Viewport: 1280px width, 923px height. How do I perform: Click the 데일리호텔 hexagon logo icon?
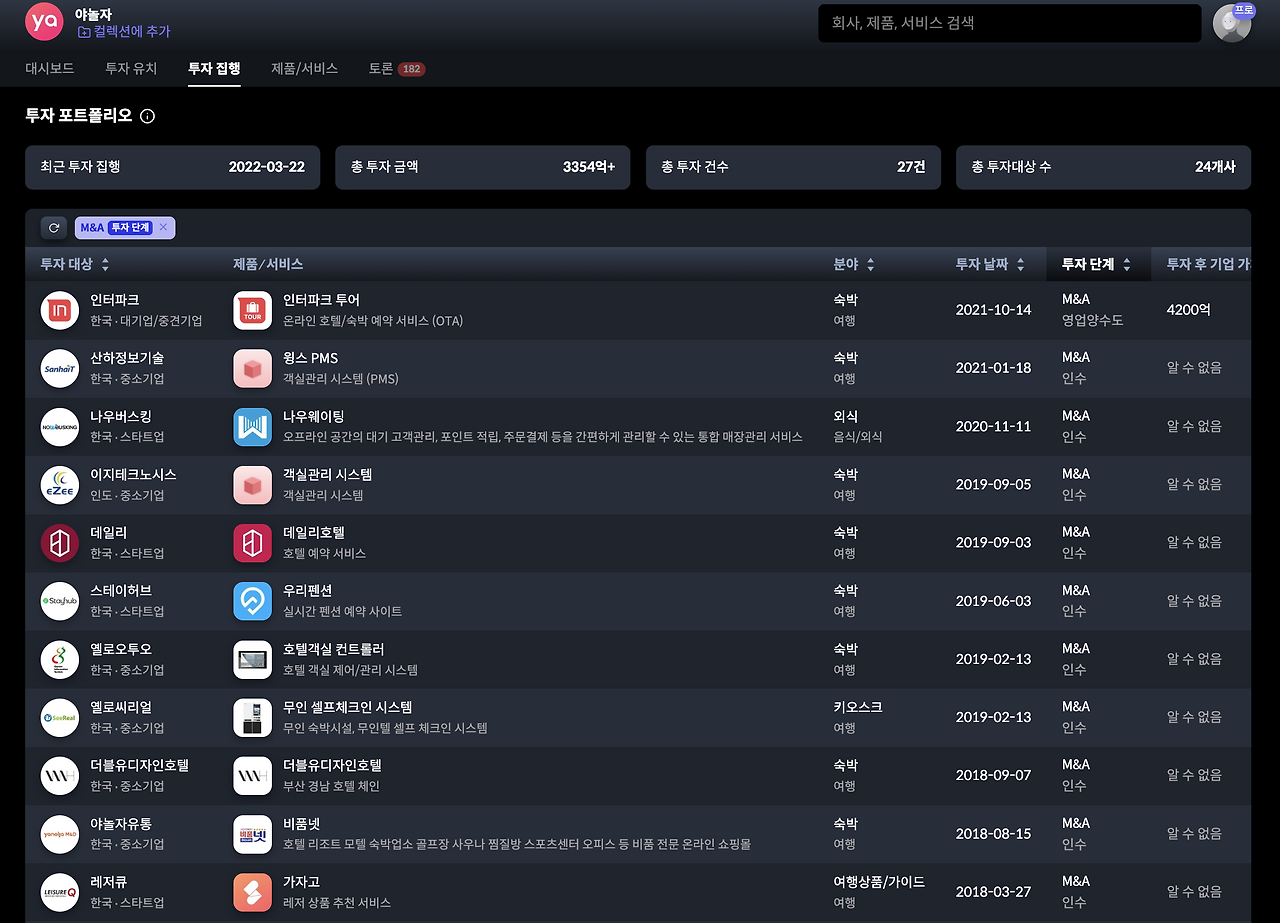point(252,542)
